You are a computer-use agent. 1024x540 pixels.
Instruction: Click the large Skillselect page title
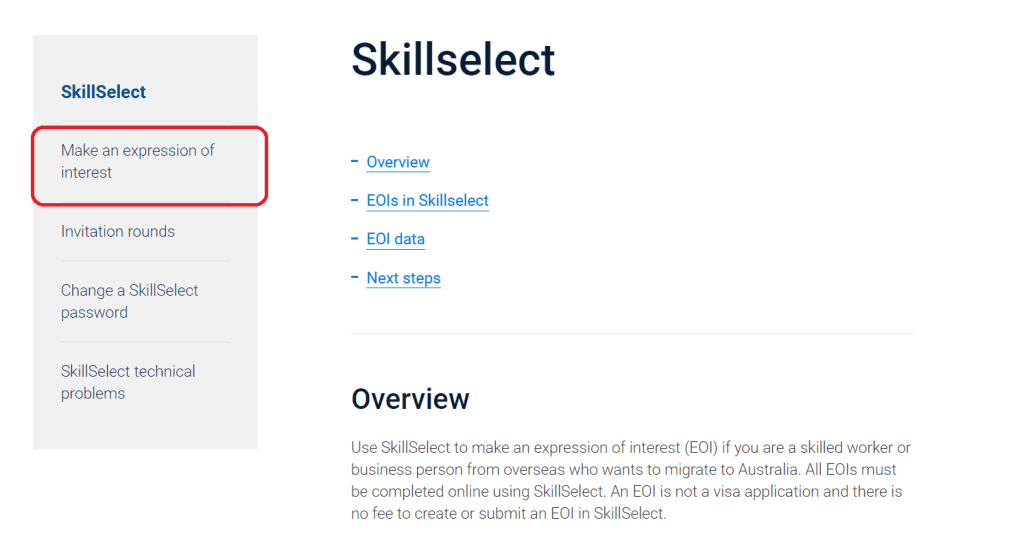tap(453, 60)
